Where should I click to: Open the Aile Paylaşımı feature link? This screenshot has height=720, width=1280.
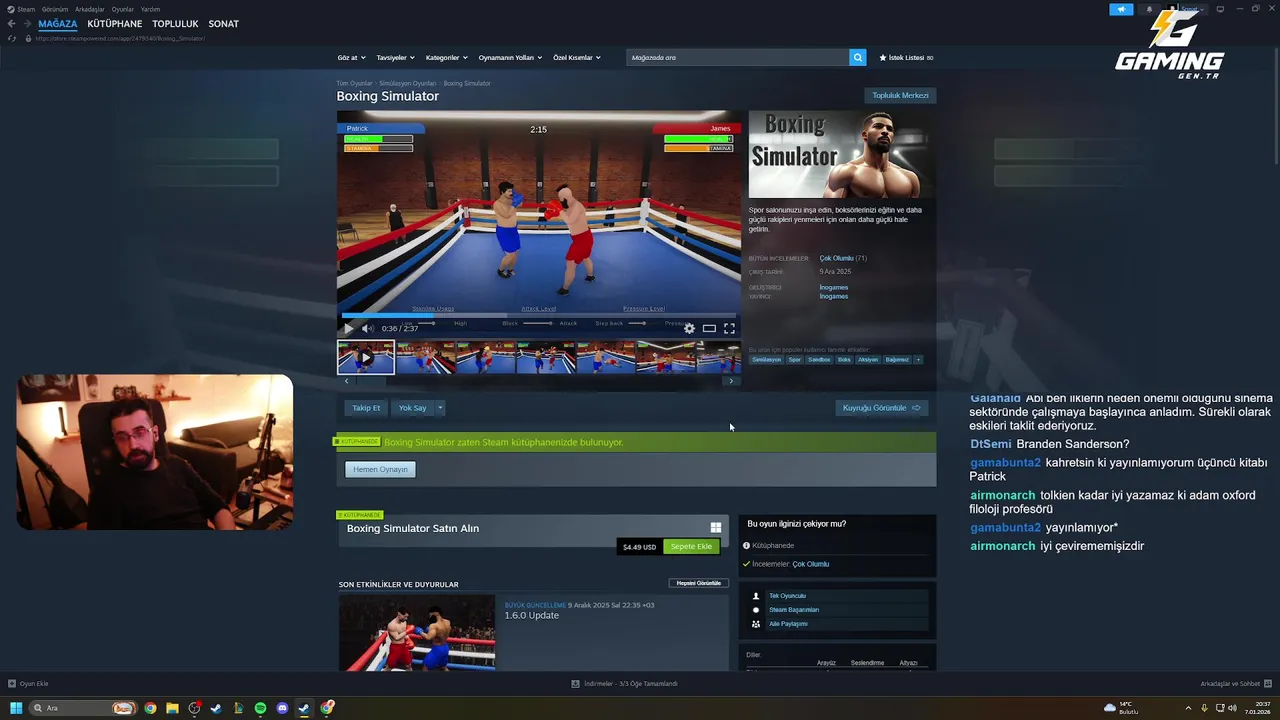(x=788, y=624)
